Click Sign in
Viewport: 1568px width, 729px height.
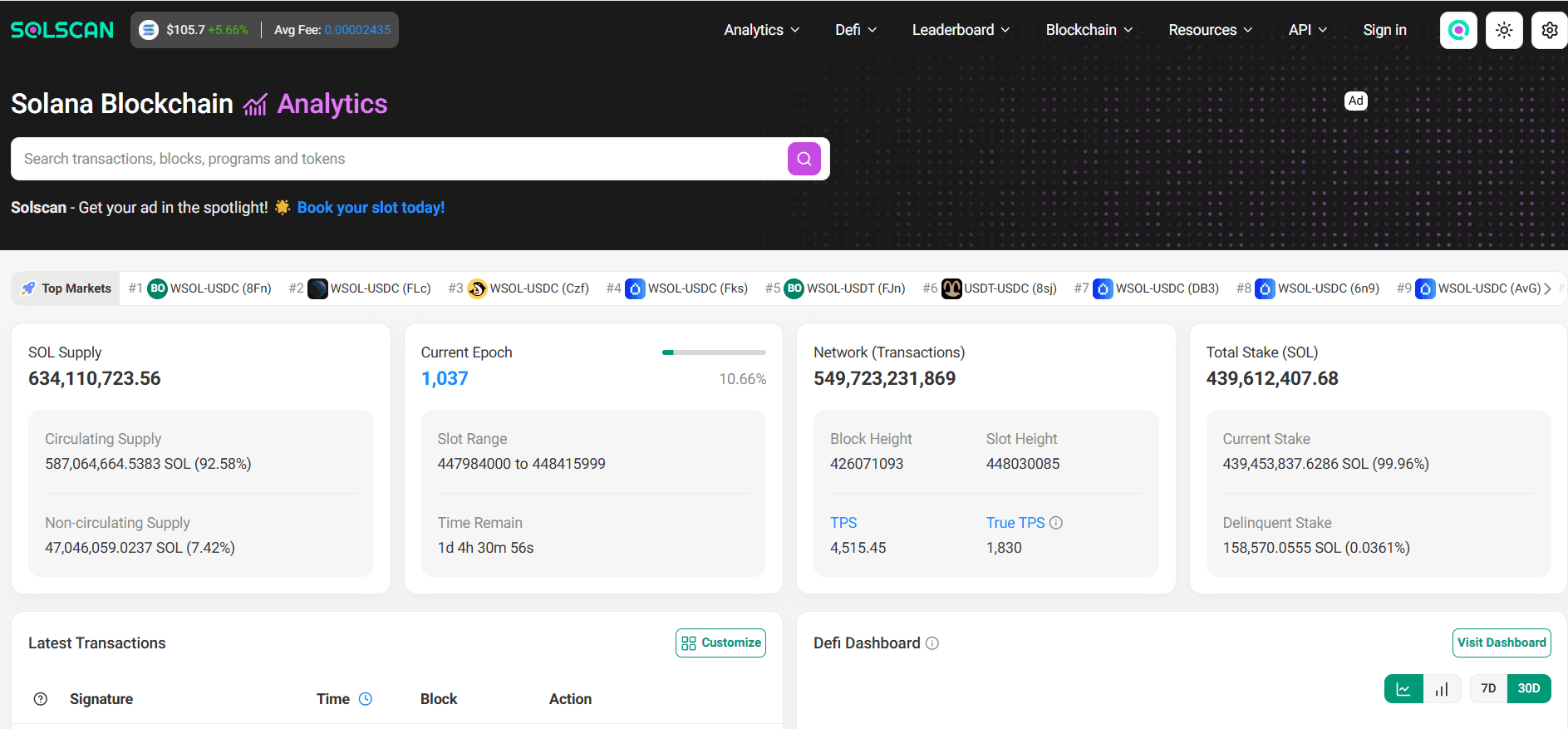coord(1384,30)
